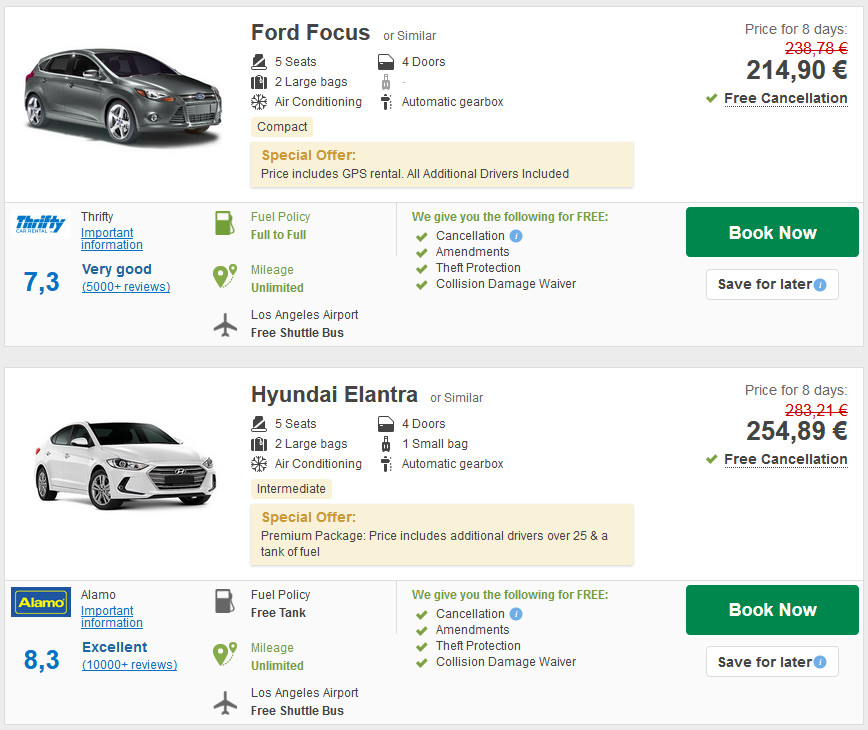Click the info icon beside Thrifty's Cancellation
The width and height of the screenshot is (868, 730).
[x=516, y=236]
